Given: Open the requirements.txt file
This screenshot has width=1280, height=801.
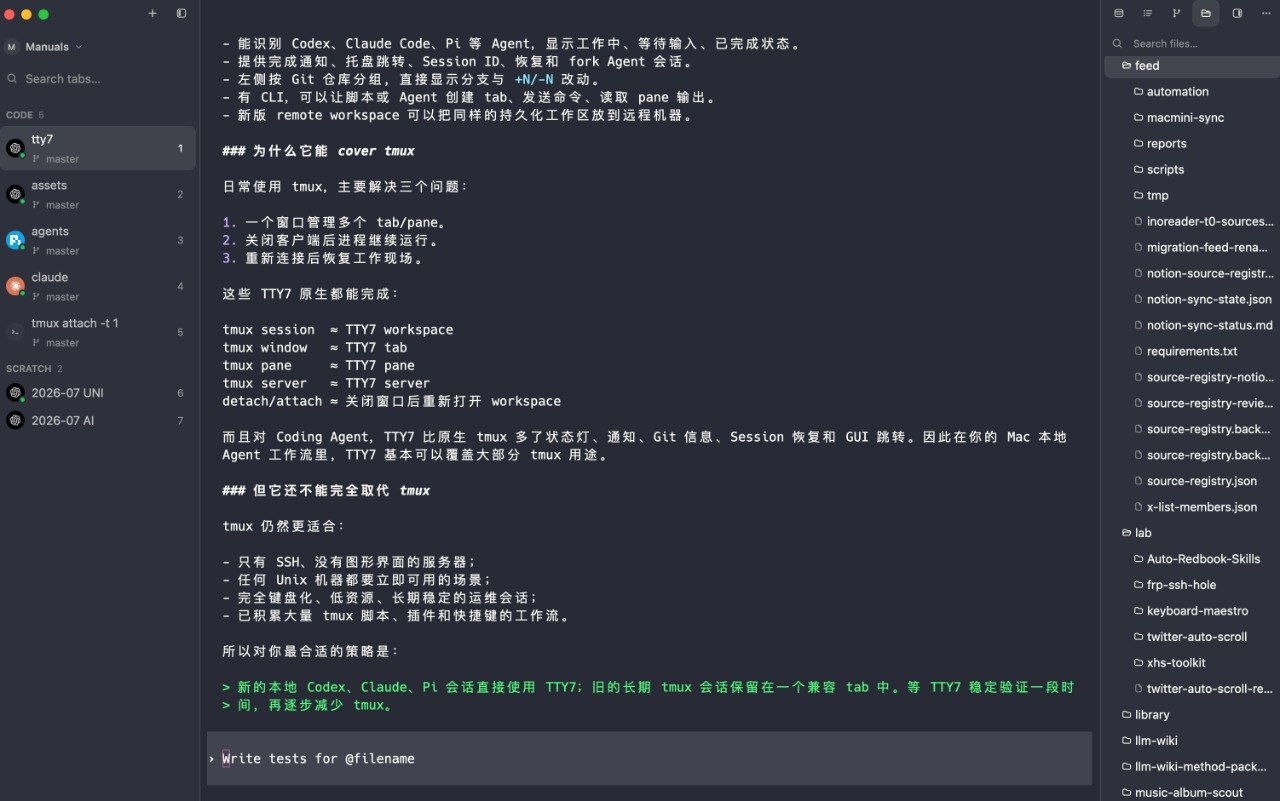Looking at the screenshot, I should point(1190,351).
